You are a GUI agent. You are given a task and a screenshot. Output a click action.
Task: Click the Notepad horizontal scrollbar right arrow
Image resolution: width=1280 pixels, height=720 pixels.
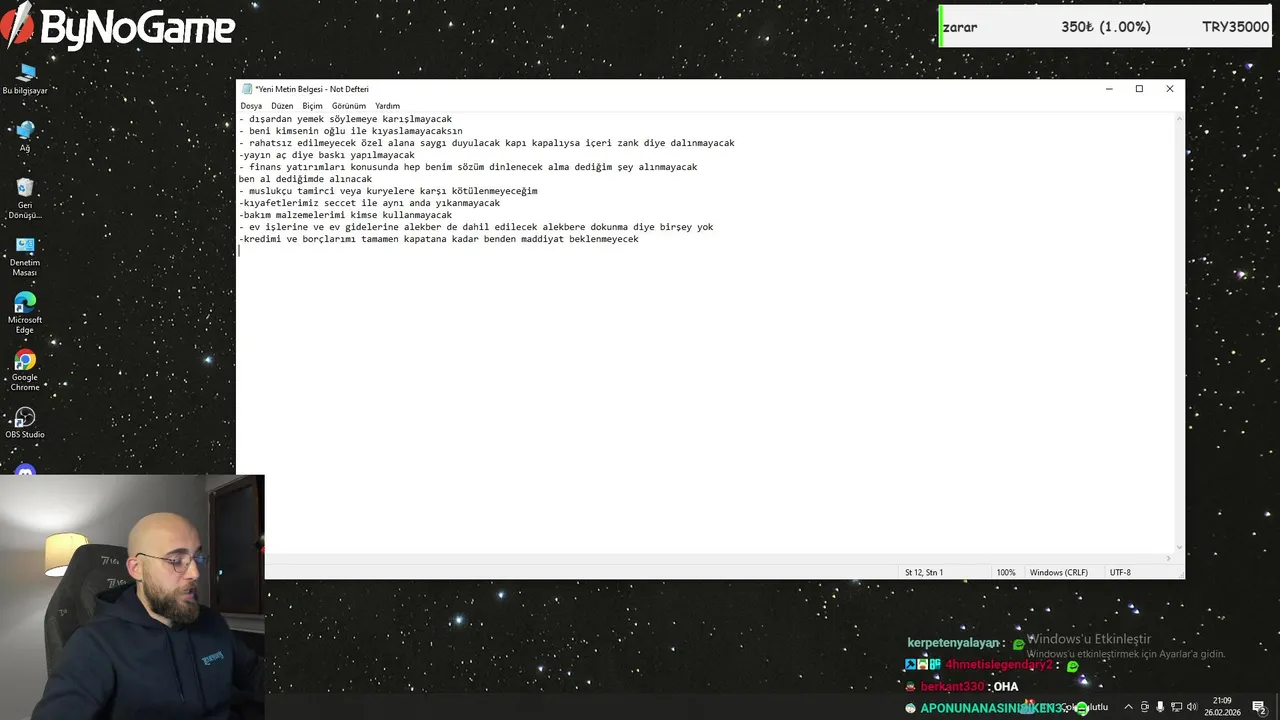tap(1168, 558)
